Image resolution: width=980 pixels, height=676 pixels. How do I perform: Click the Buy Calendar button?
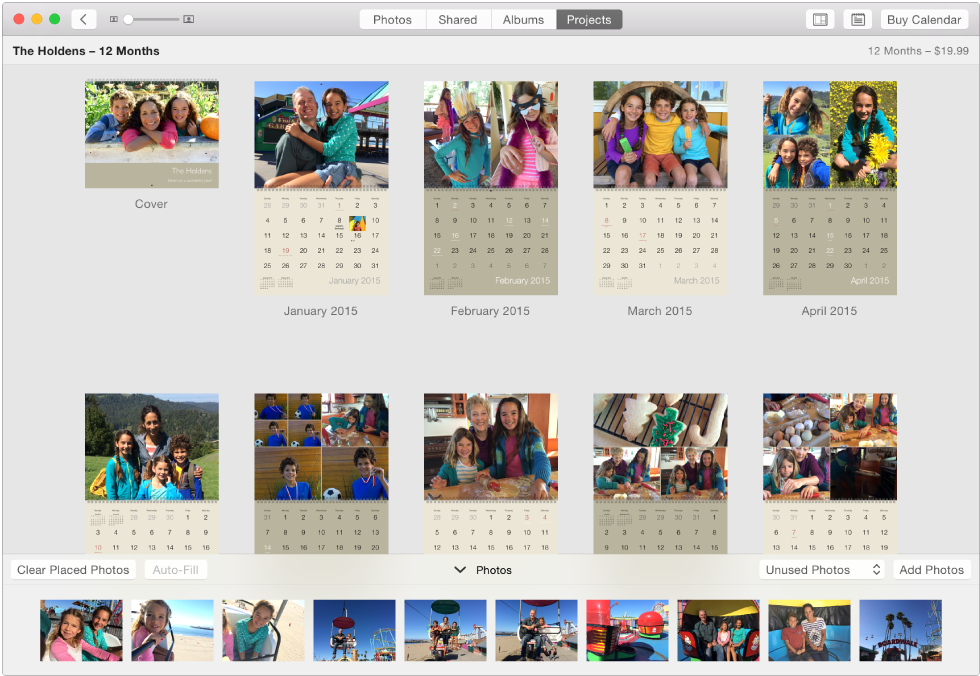point(923,19)
